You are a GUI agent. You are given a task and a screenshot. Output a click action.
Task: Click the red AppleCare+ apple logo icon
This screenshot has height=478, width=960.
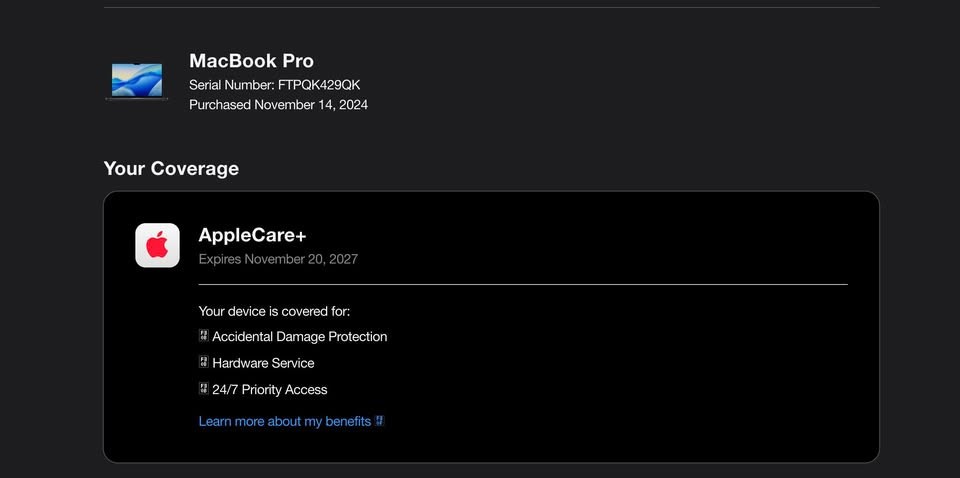(x=157, y=245)
